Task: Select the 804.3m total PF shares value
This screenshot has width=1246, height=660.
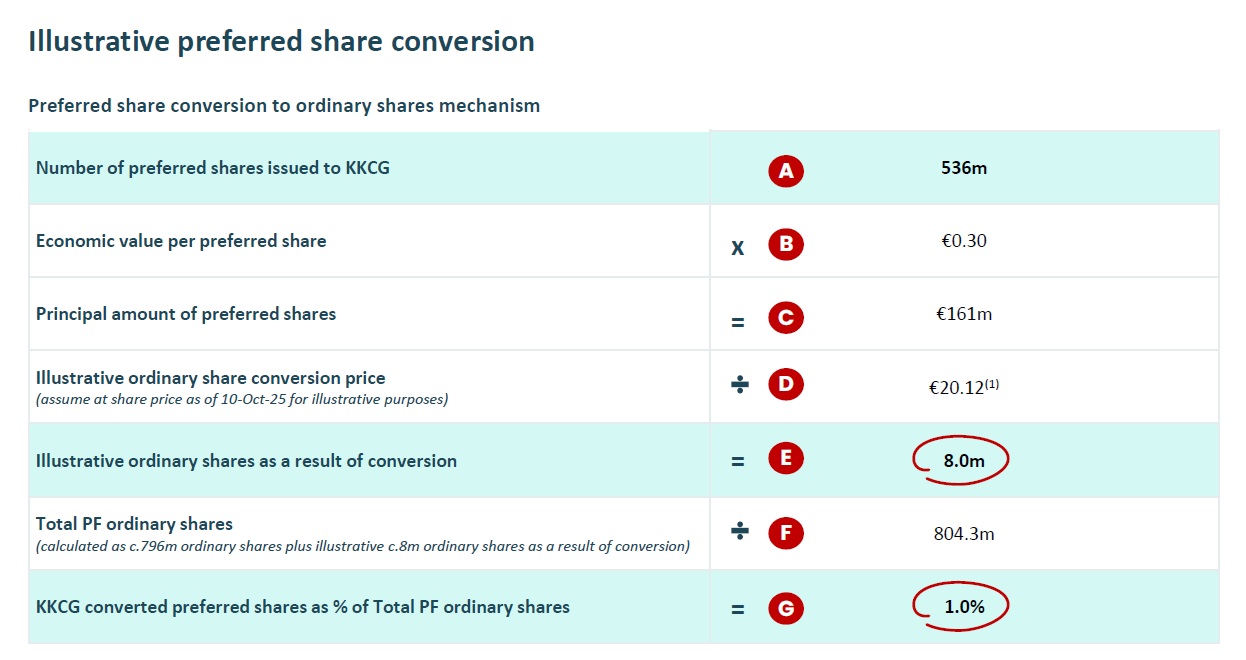Action: (x=964, y=533)
